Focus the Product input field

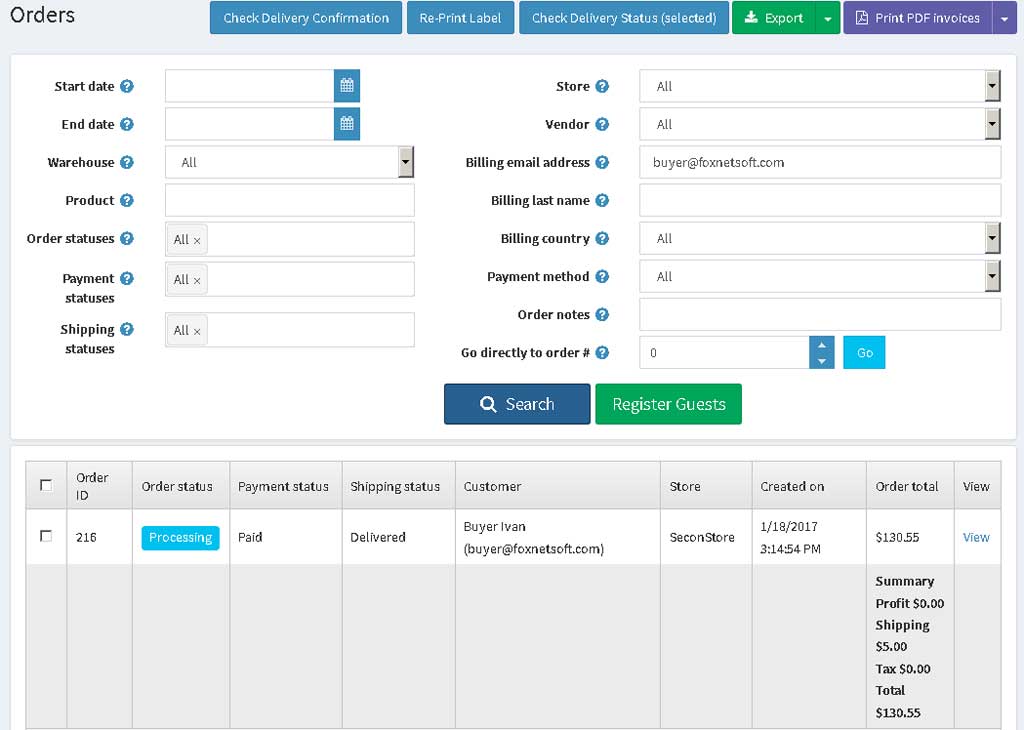(290, 200)
